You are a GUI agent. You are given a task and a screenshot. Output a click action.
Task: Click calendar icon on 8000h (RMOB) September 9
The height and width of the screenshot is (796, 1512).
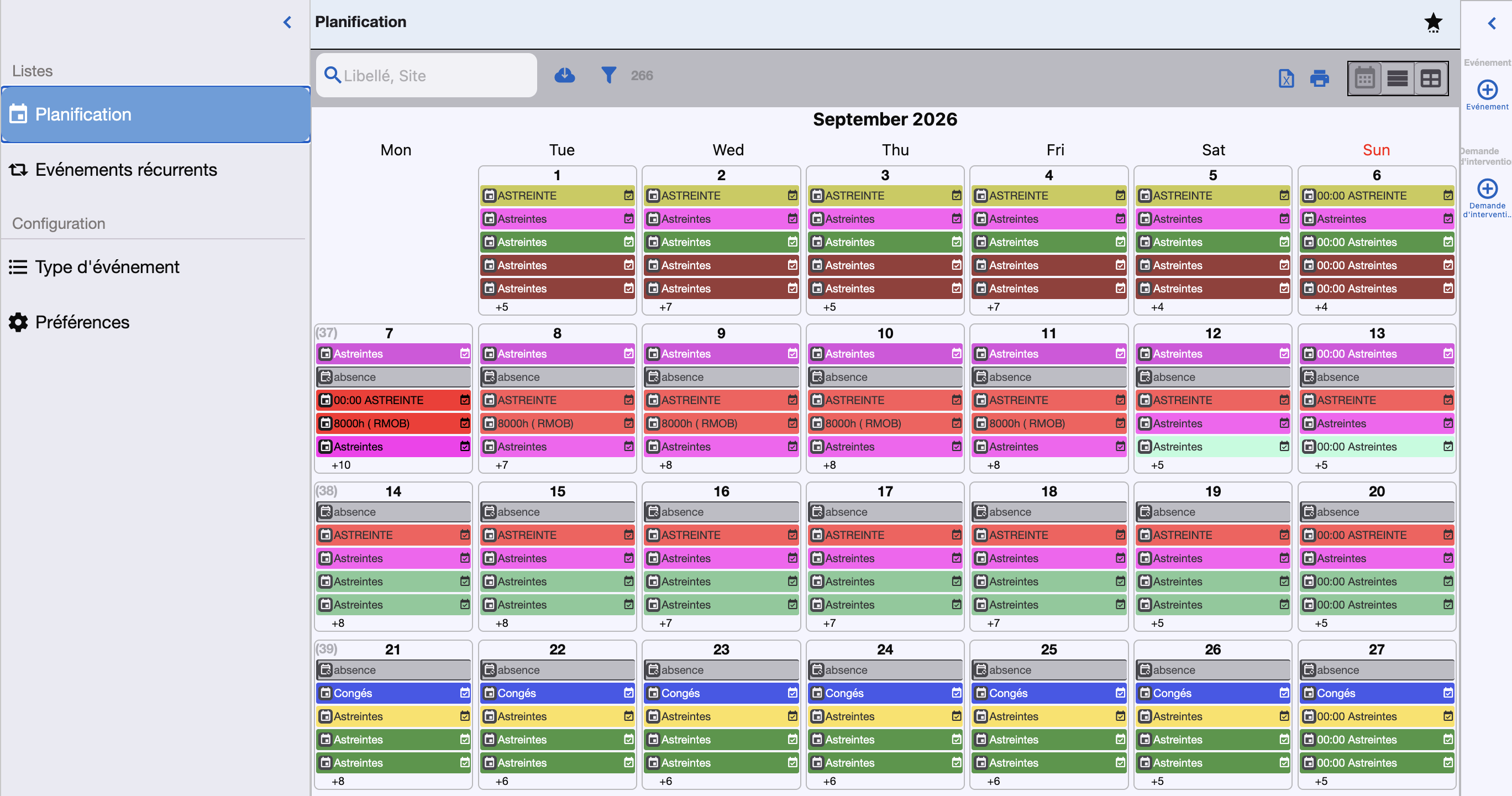coord(653,423)
